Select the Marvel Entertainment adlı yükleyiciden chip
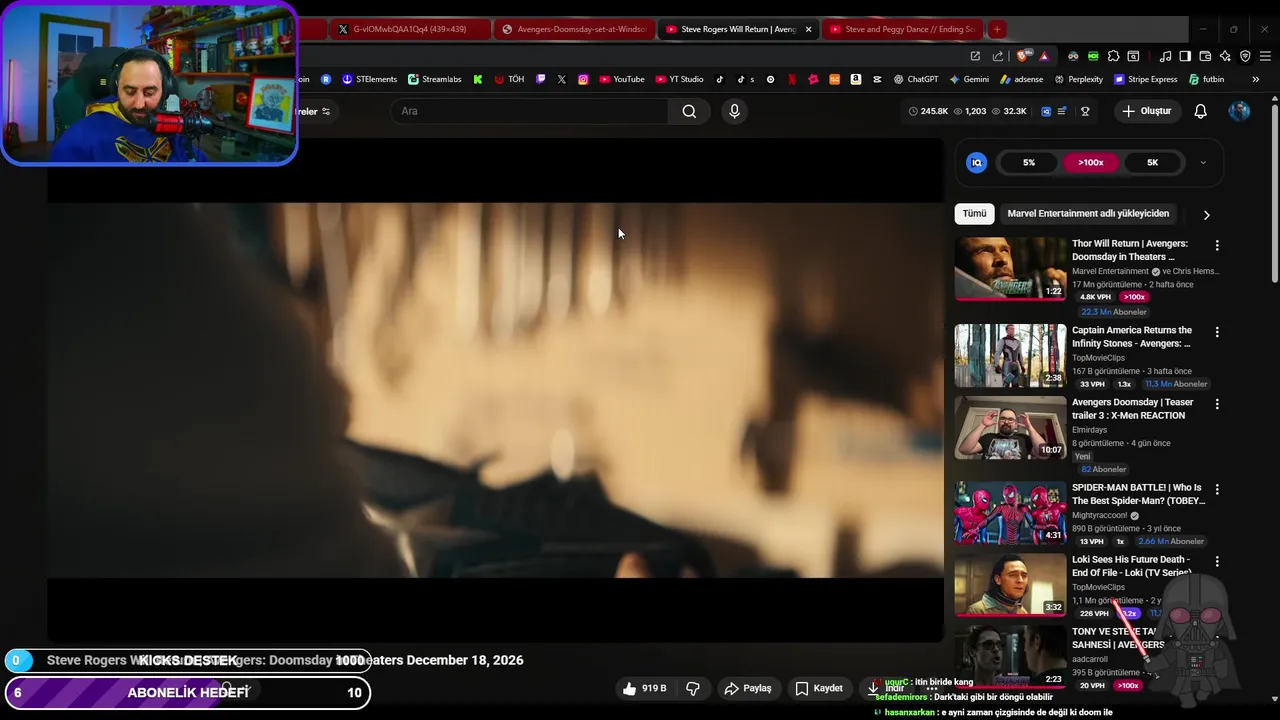Image resolution: width=1280 pixels, height=720 pixels. (1088, 213)
